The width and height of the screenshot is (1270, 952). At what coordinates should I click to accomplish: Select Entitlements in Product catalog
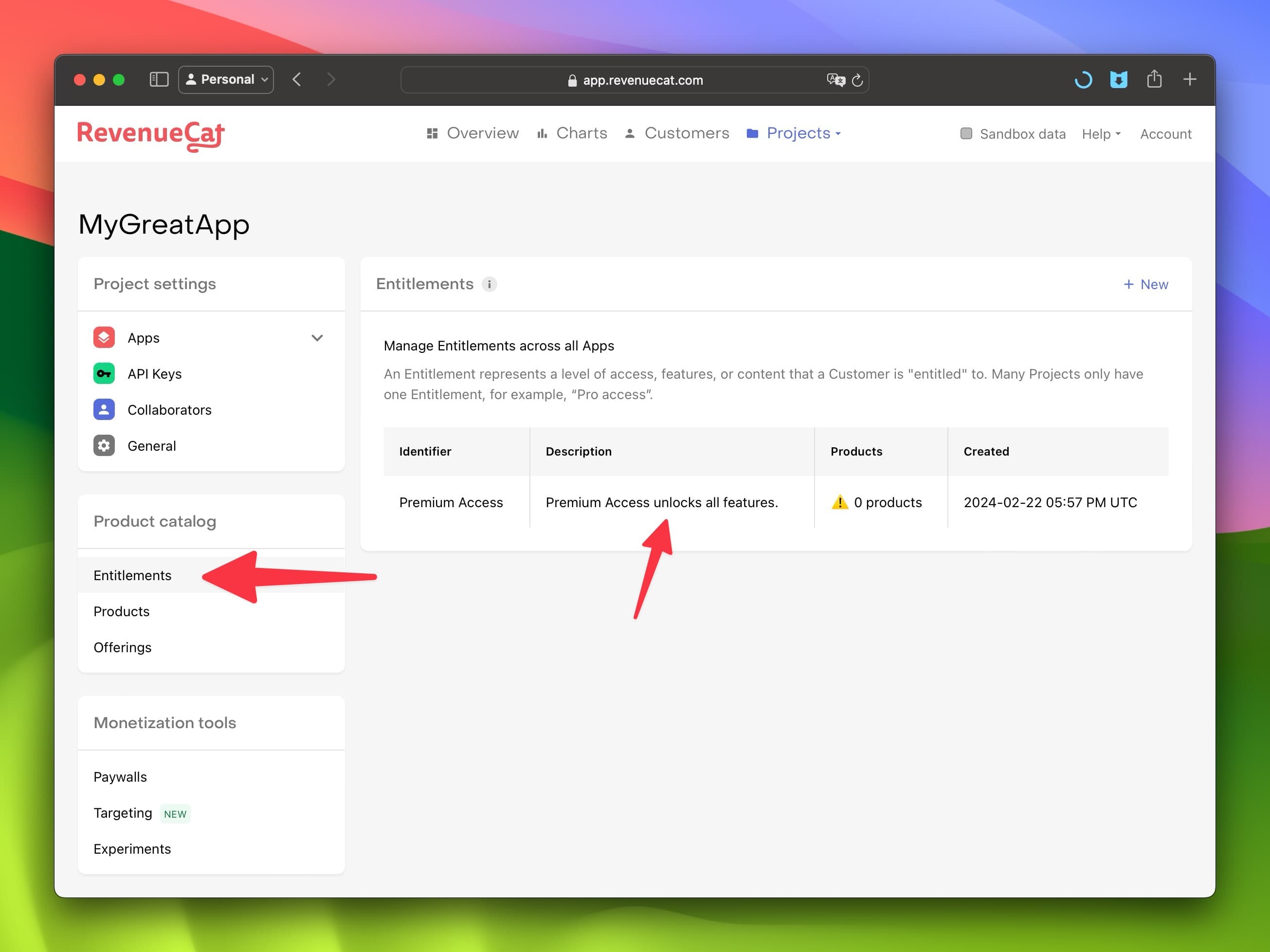211,575
